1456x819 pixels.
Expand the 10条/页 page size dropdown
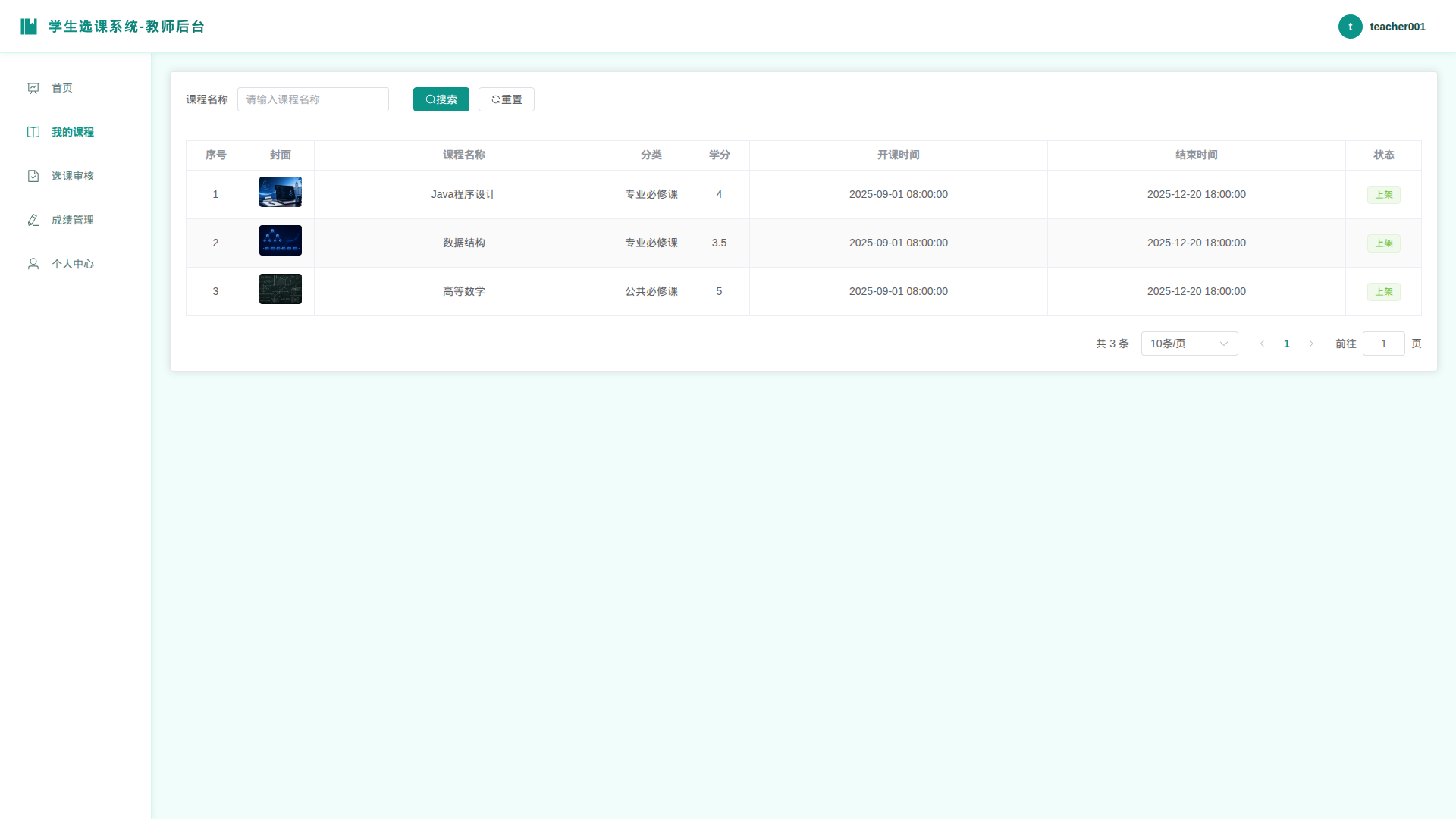(1189, 344)
